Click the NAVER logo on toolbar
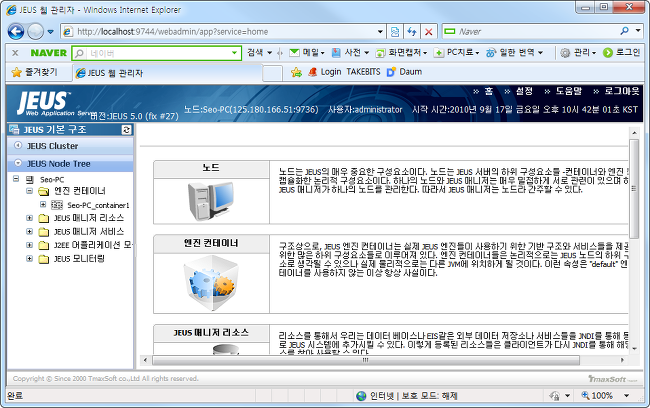Viewport: 650px width, 408px height. [x=49, y=53]
